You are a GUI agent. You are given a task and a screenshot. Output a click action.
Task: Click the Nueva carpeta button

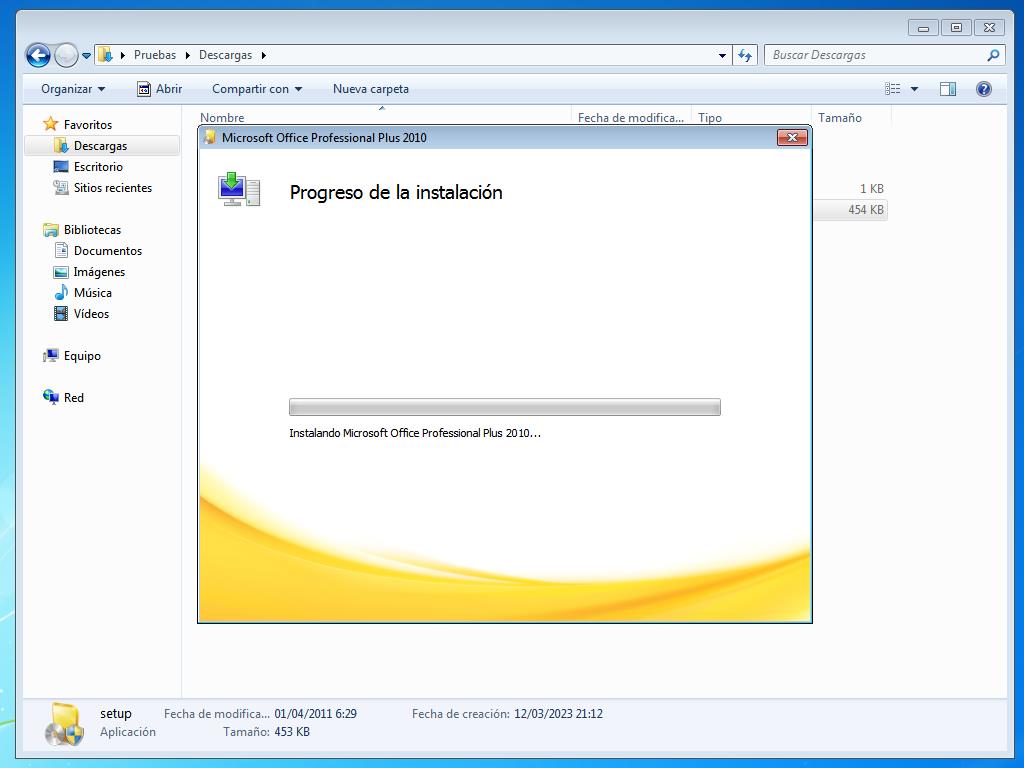tap(370, 89)
